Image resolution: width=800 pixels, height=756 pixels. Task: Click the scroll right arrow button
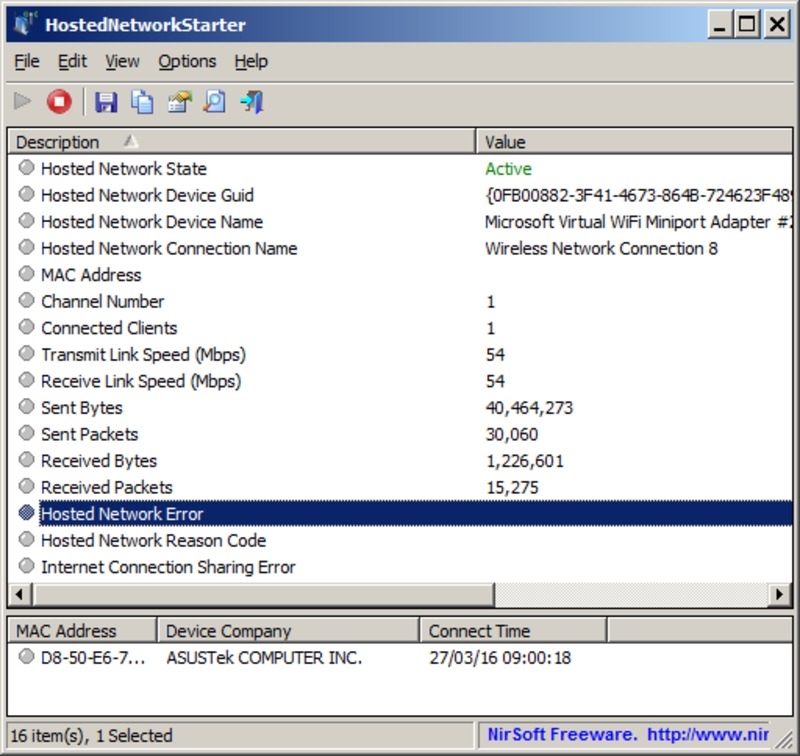(780, 595)
